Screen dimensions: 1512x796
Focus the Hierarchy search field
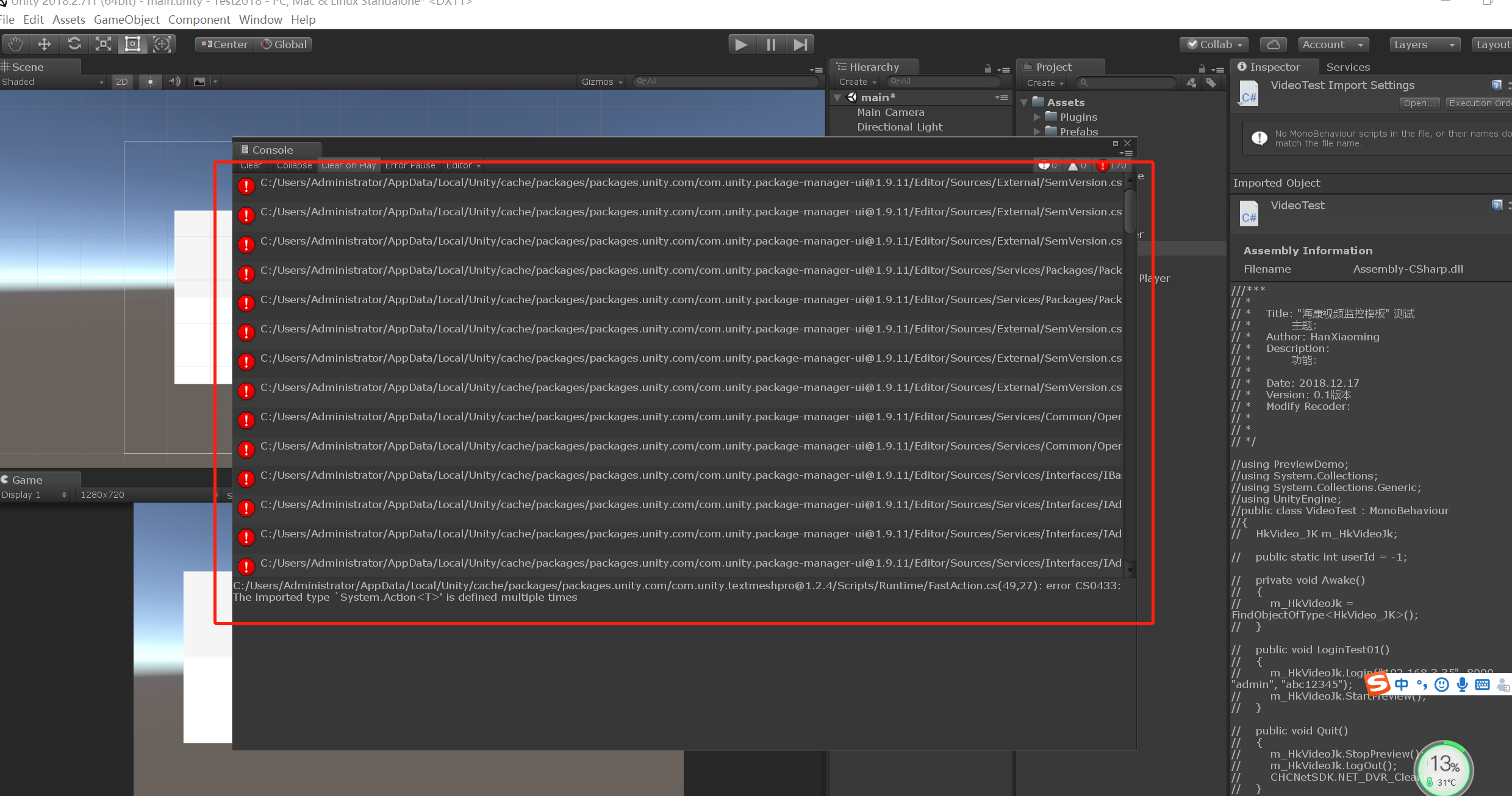(944, 81)
